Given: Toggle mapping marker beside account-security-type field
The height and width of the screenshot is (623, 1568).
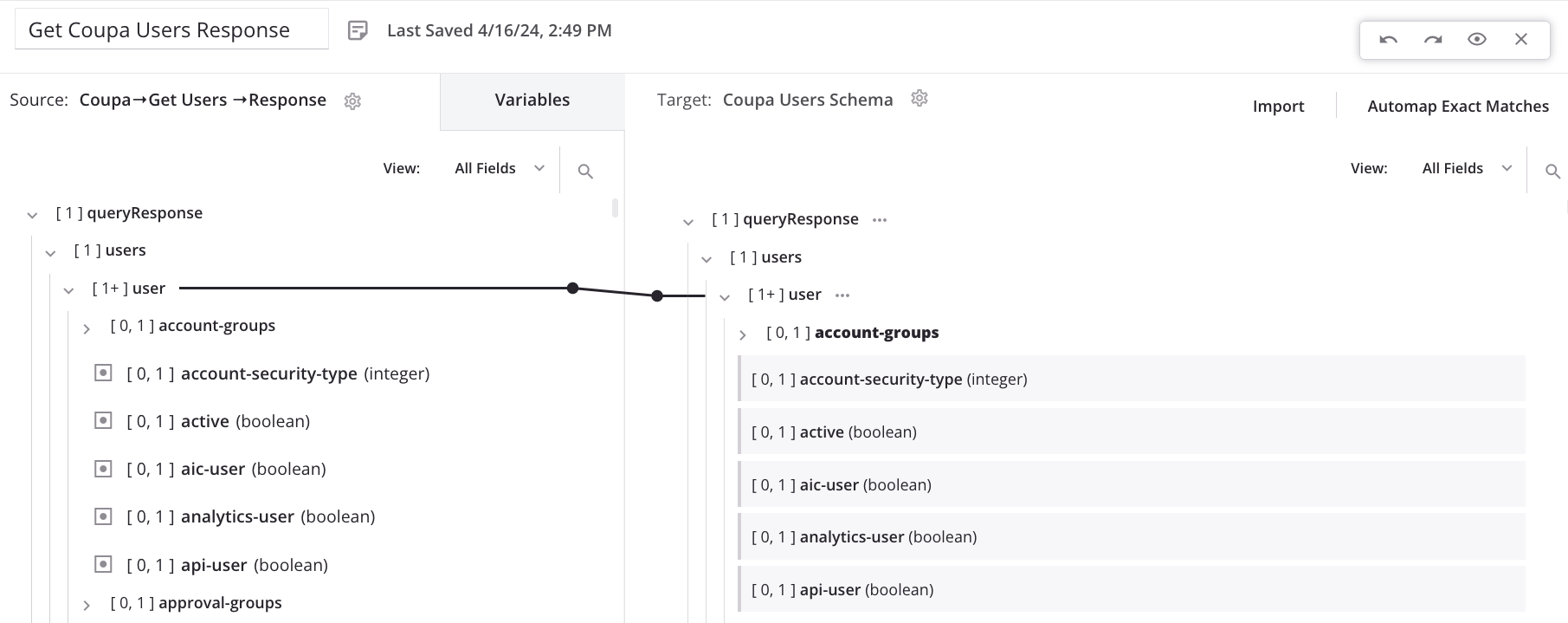Looking at the screenshot, I should click(103, 372).
